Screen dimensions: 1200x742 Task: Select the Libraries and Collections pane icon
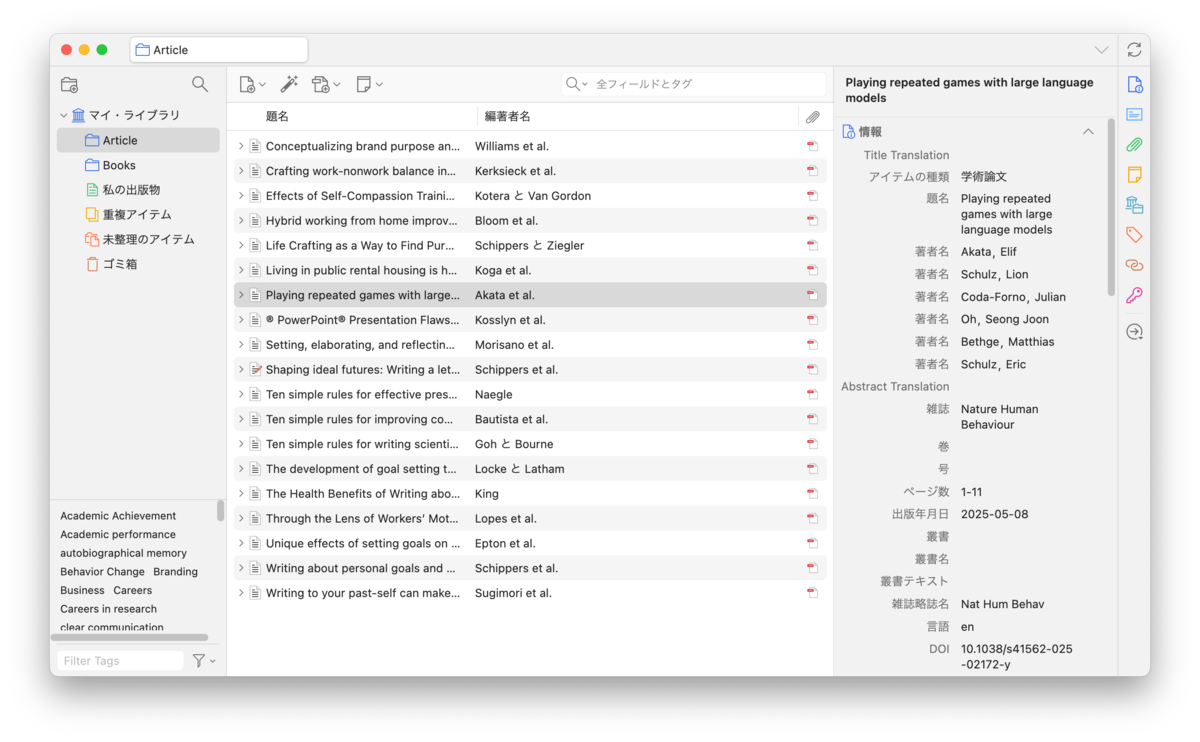coord(1134,205)
